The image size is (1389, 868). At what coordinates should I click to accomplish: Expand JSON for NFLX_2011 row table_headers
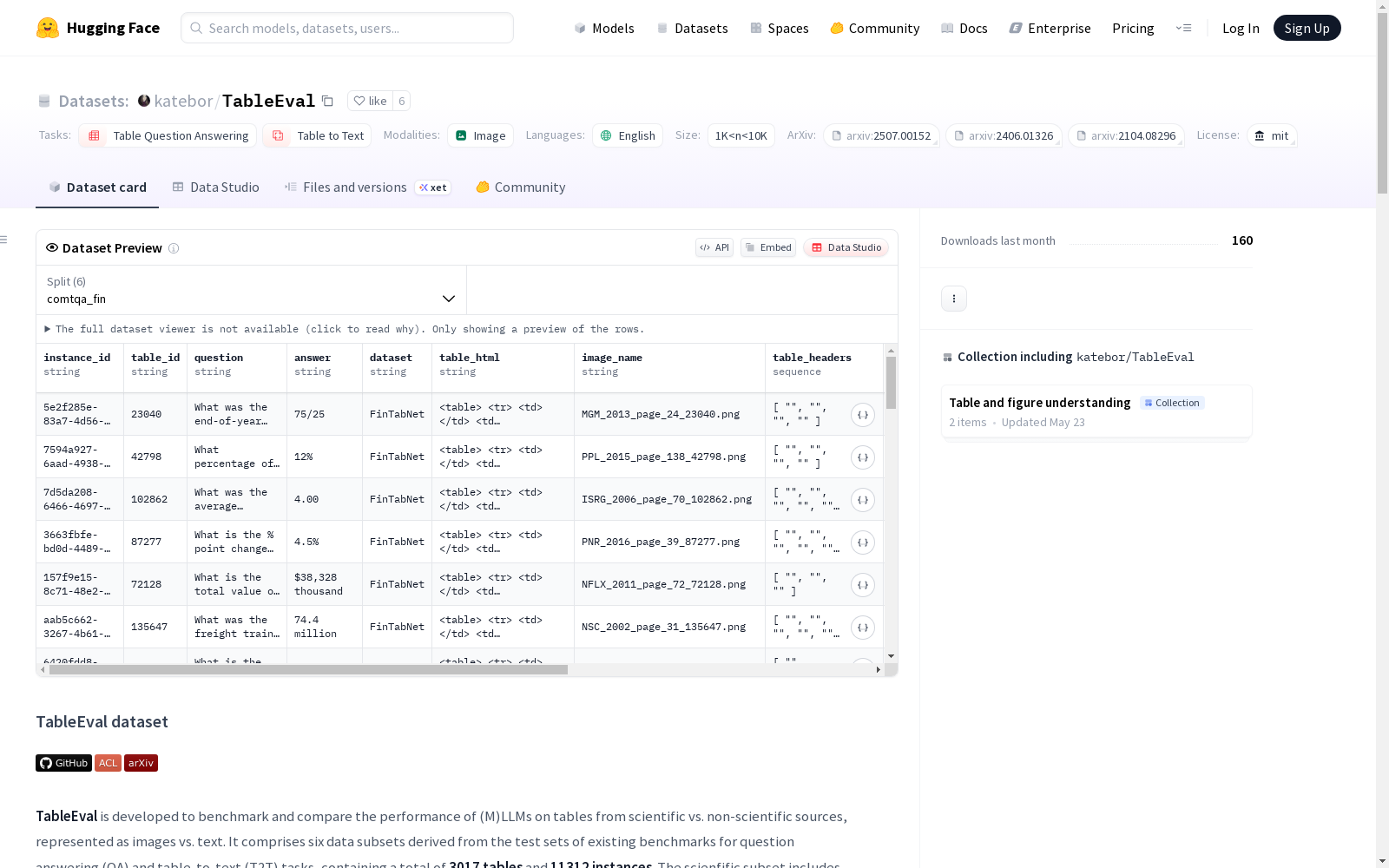[863, 585]
